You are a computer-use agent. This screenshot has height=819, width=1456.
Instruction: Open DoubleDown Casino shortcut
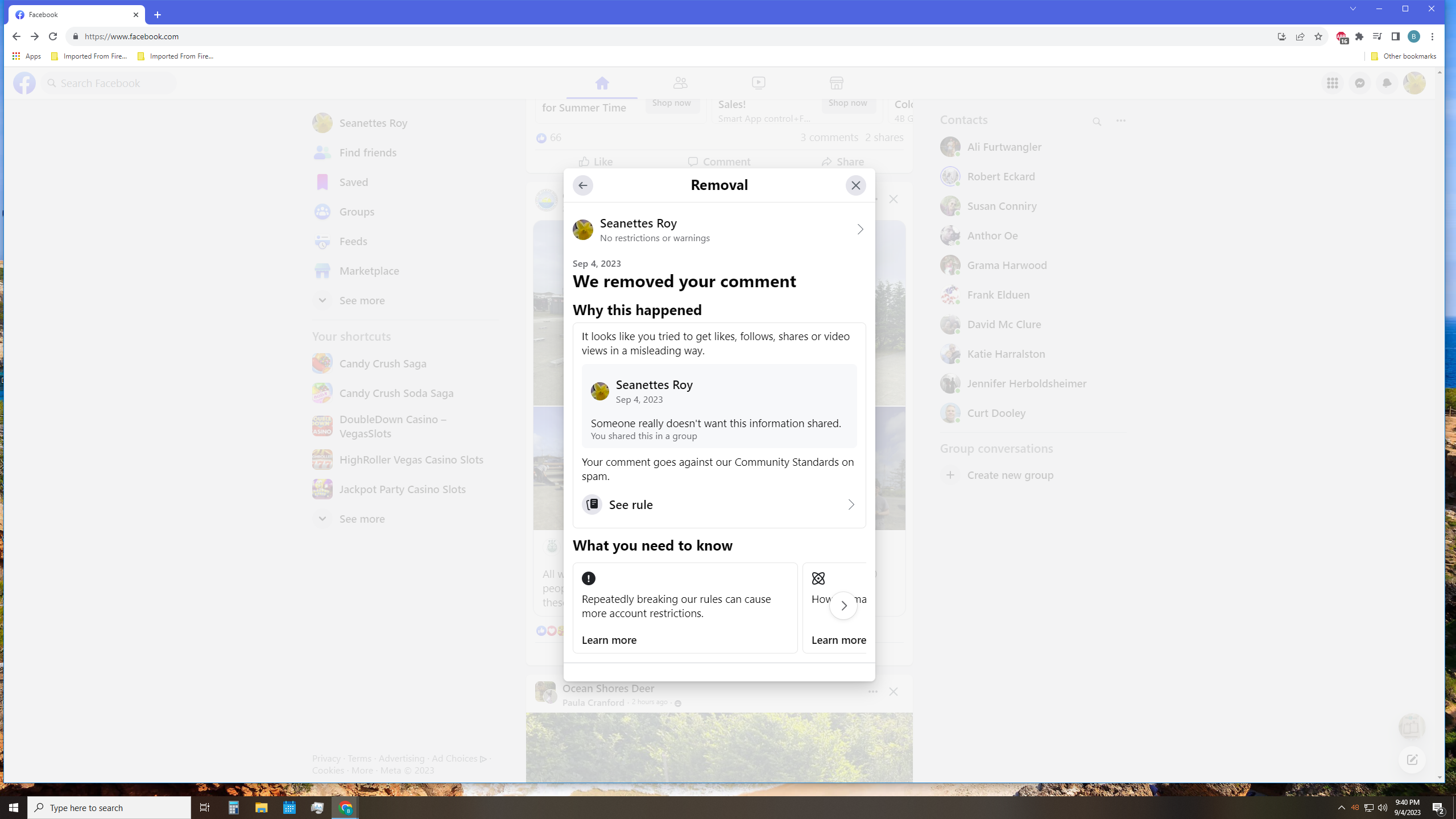405,426
